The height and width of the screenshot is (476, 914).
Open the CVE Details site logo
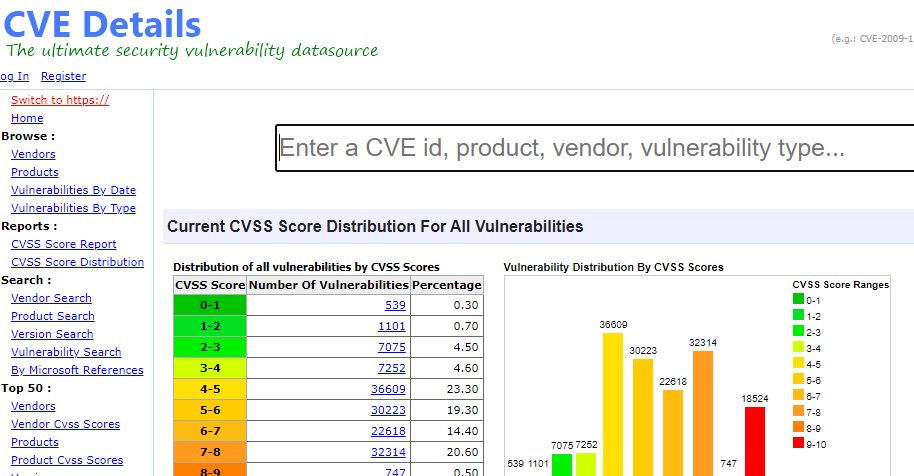pos(102,25)
